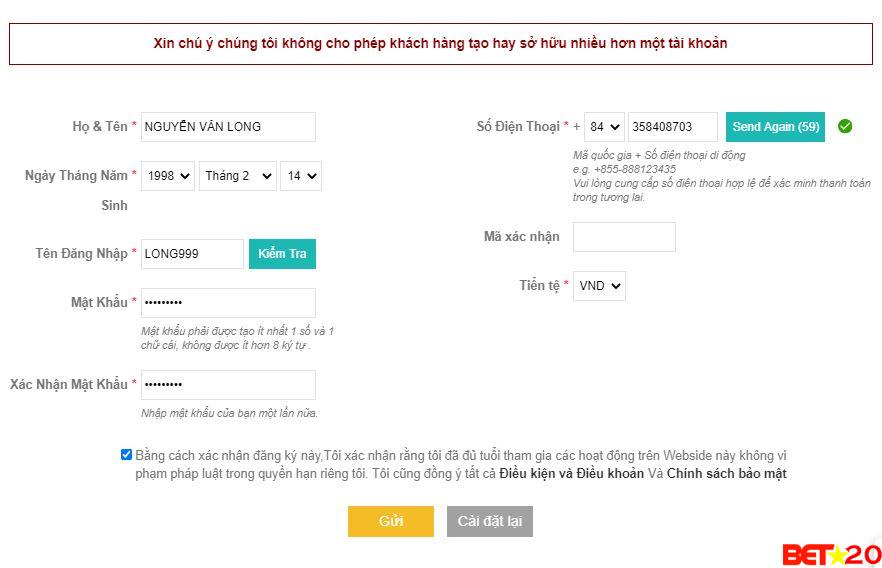
Task: Click the Send Again code button
Action: [775, 127]
